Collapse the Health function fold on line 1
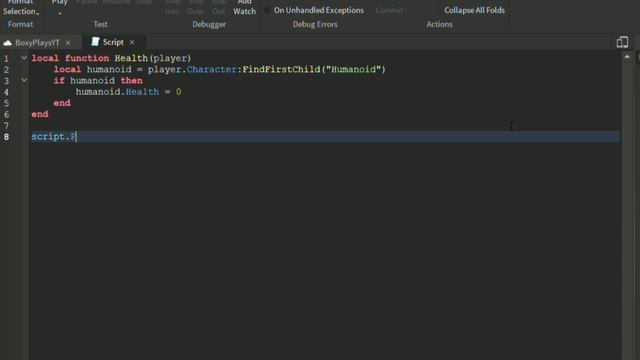The image size is (640, 360). [24, 58]
